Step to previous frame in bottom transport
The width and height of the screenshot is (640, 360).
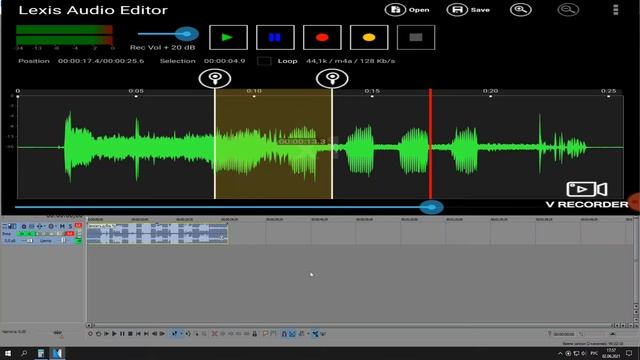point(154,334)
